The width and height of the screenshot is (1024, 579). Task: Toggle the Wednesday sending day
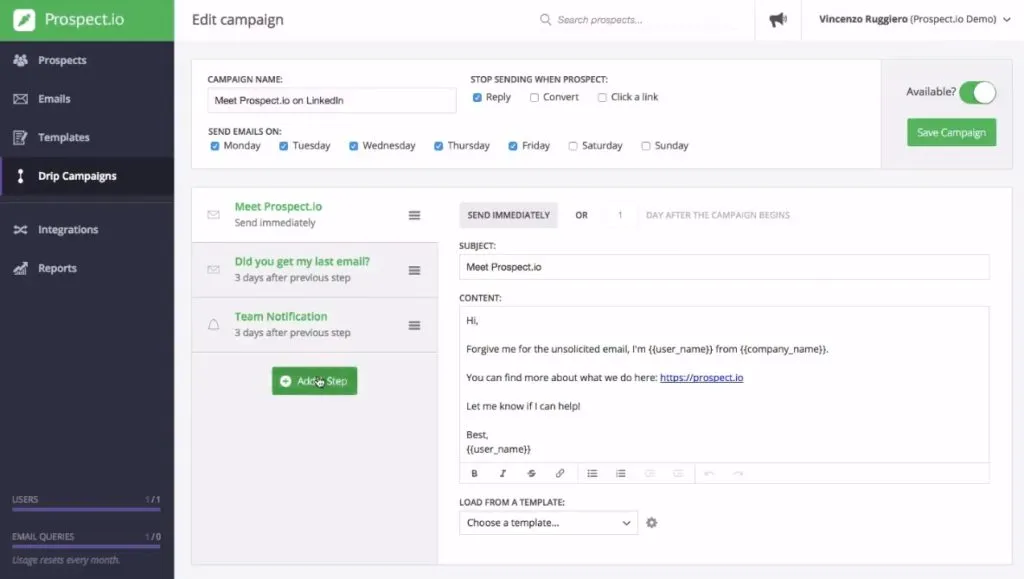coord(353,146)
